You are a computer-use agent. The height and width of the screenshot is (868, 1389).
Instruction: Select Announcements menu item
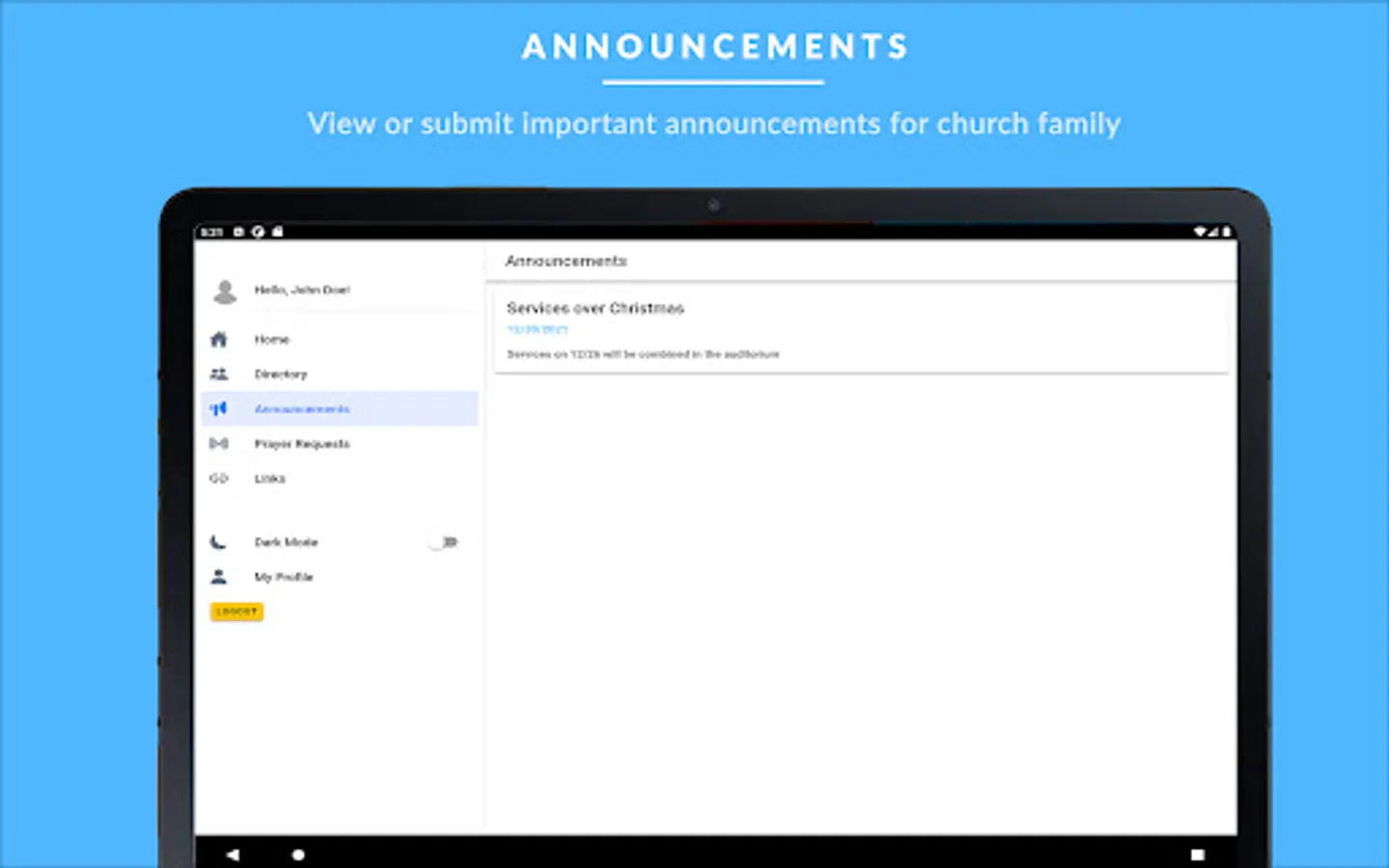tap(340, 409)
